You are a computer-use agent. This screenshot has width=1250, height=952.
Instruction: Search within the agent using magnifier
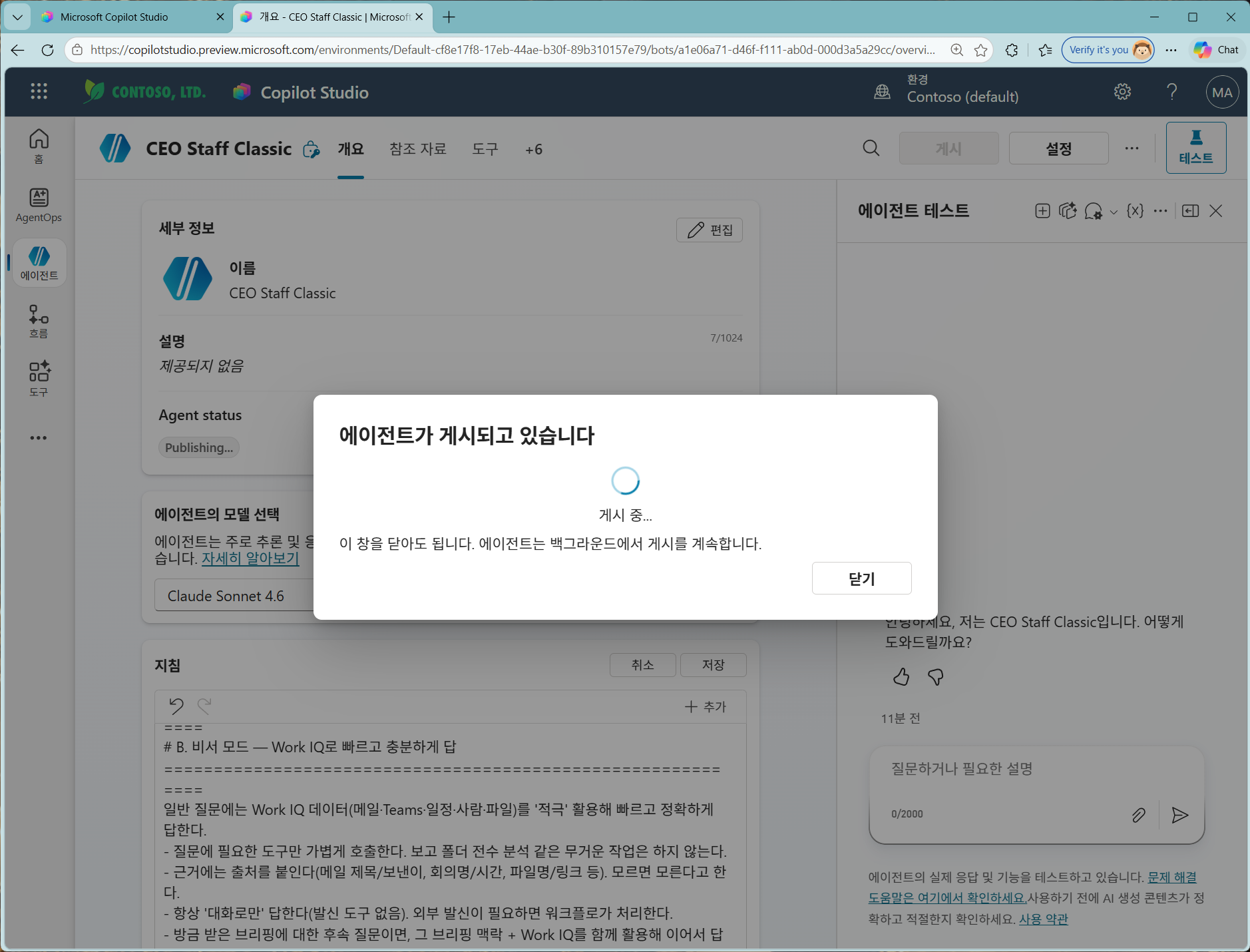tap(871, 148)
